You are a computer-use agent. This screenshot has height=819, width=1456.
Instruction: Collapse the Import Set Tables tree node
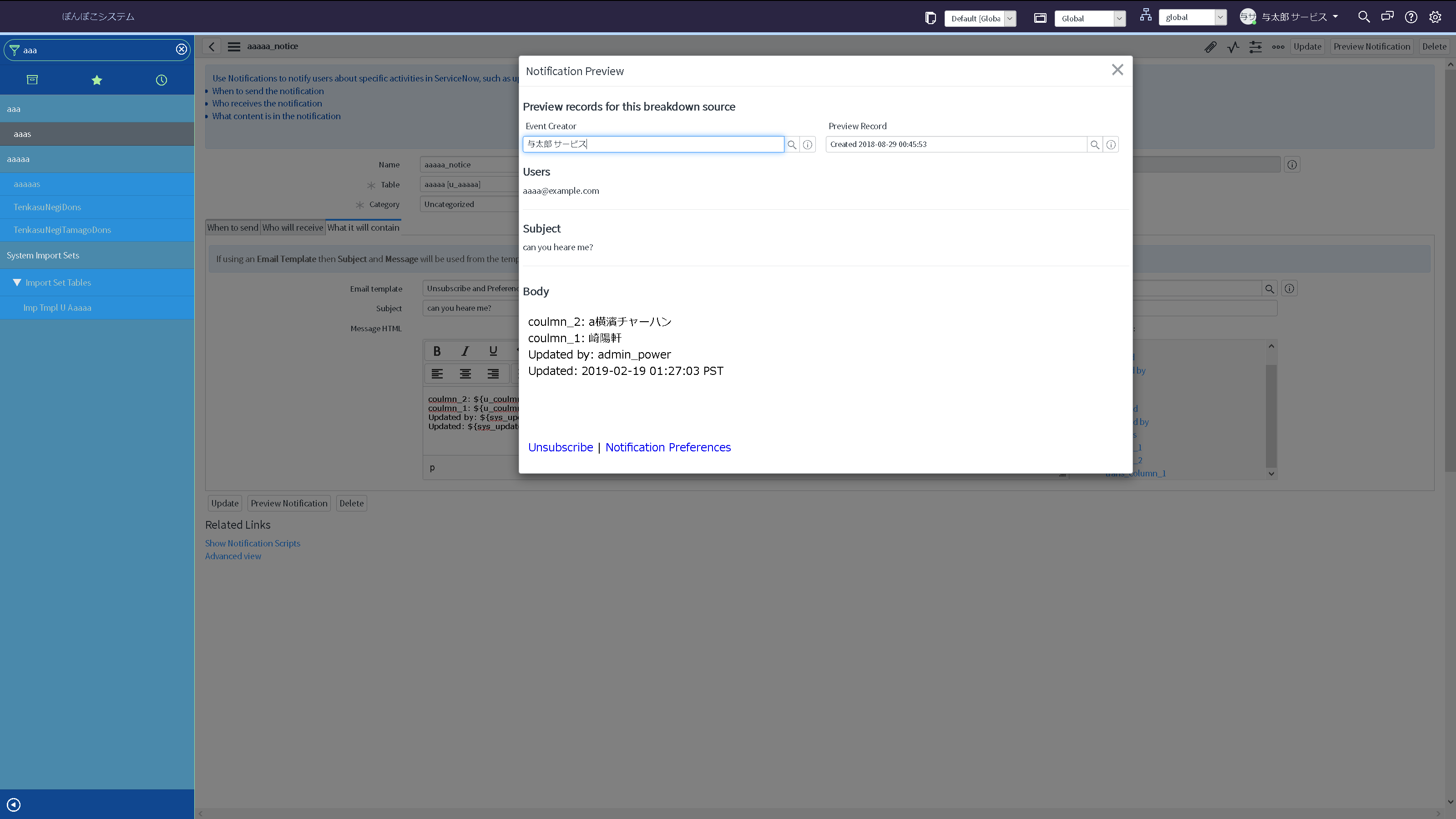pyautogui.click(x=17, y=283)
